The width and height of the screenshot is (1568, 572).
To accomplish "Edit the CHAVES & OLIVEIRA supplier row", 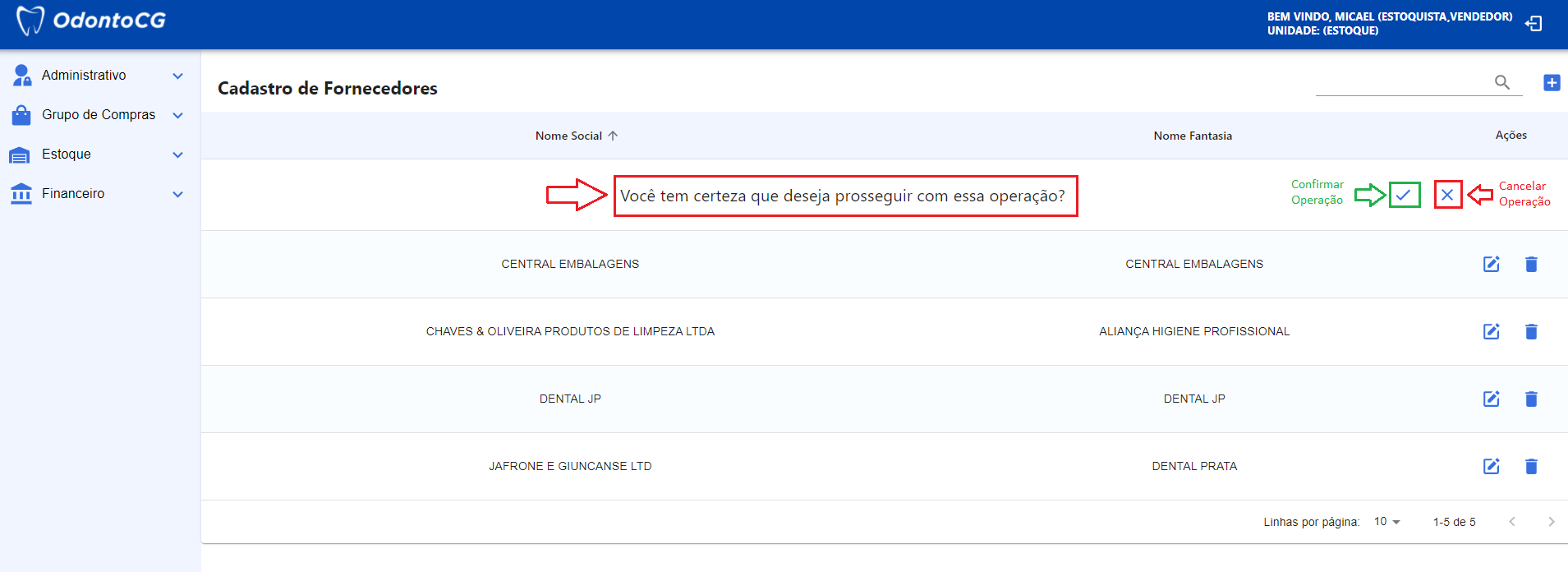I will [x=1491, y=331].
